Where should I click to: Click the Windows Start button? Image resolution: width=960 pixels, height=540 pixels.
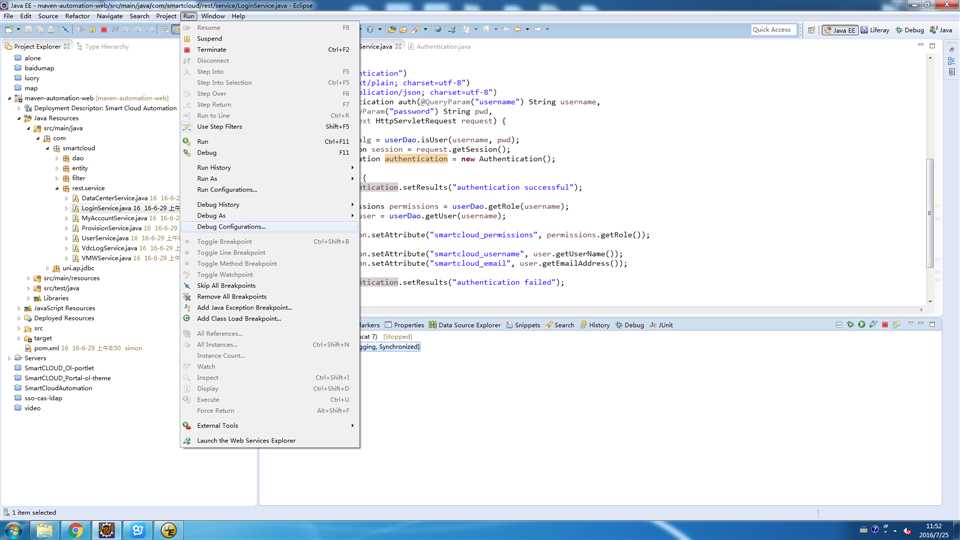pos(13,530)
